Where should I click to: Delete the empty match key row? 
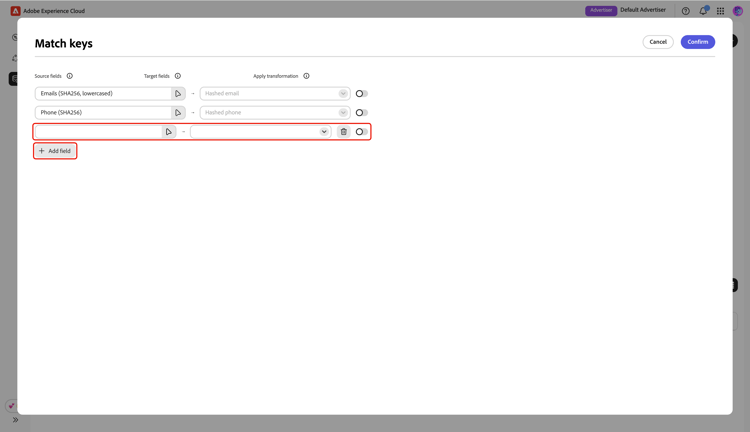343,132
